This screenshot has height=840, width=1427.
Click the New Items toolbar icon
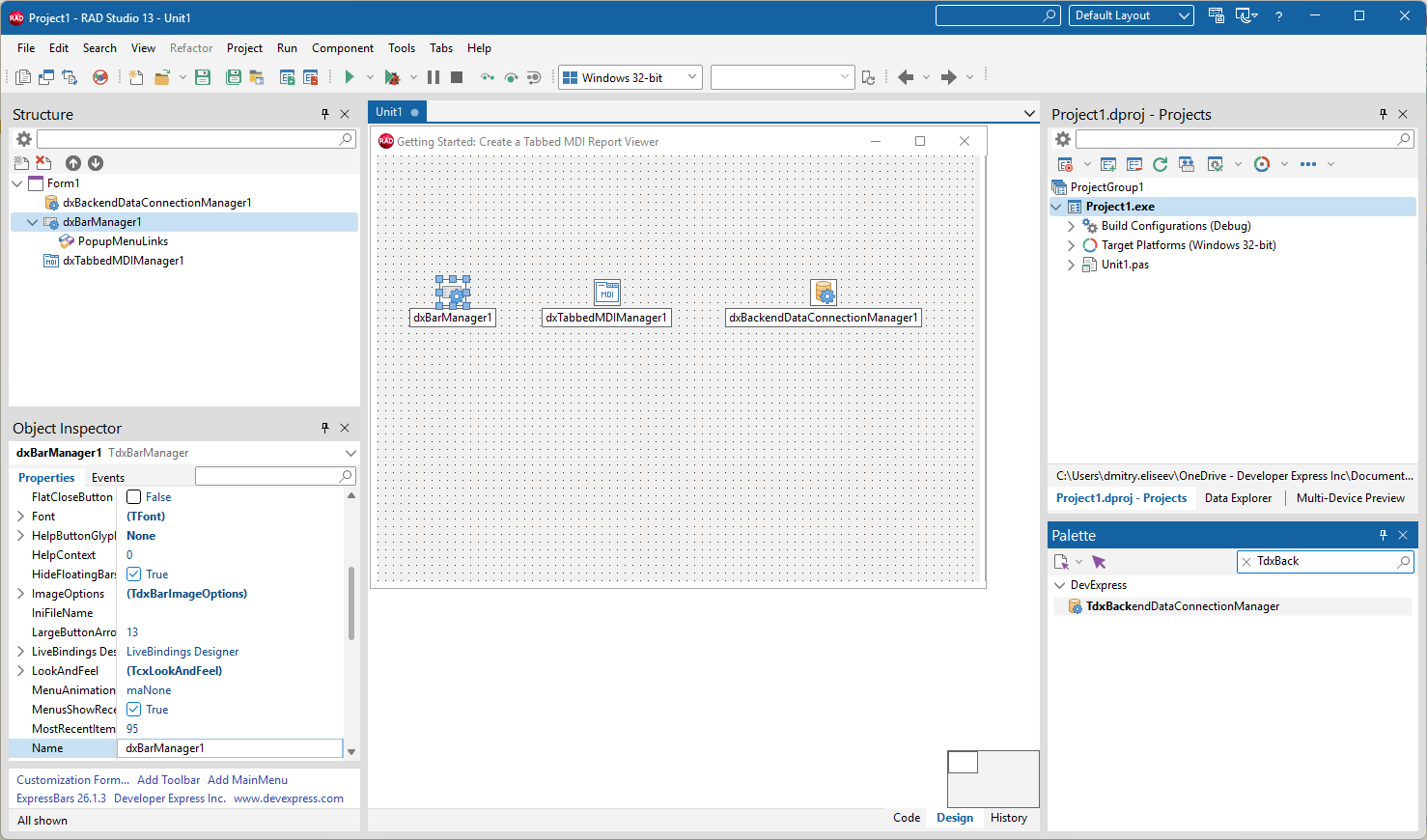pos(136,77)
